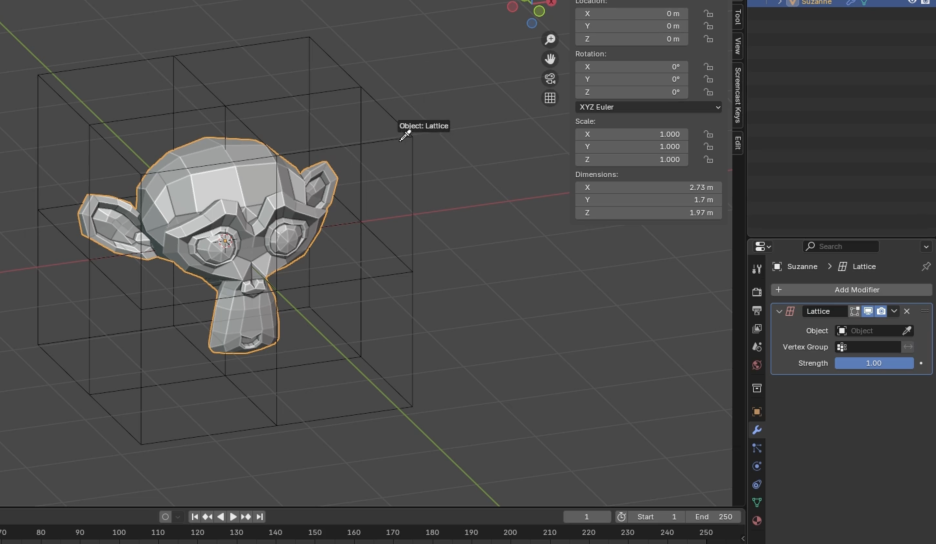Switch to the View sidebar tab
The image size is (936, 544).
coord(738,45)
